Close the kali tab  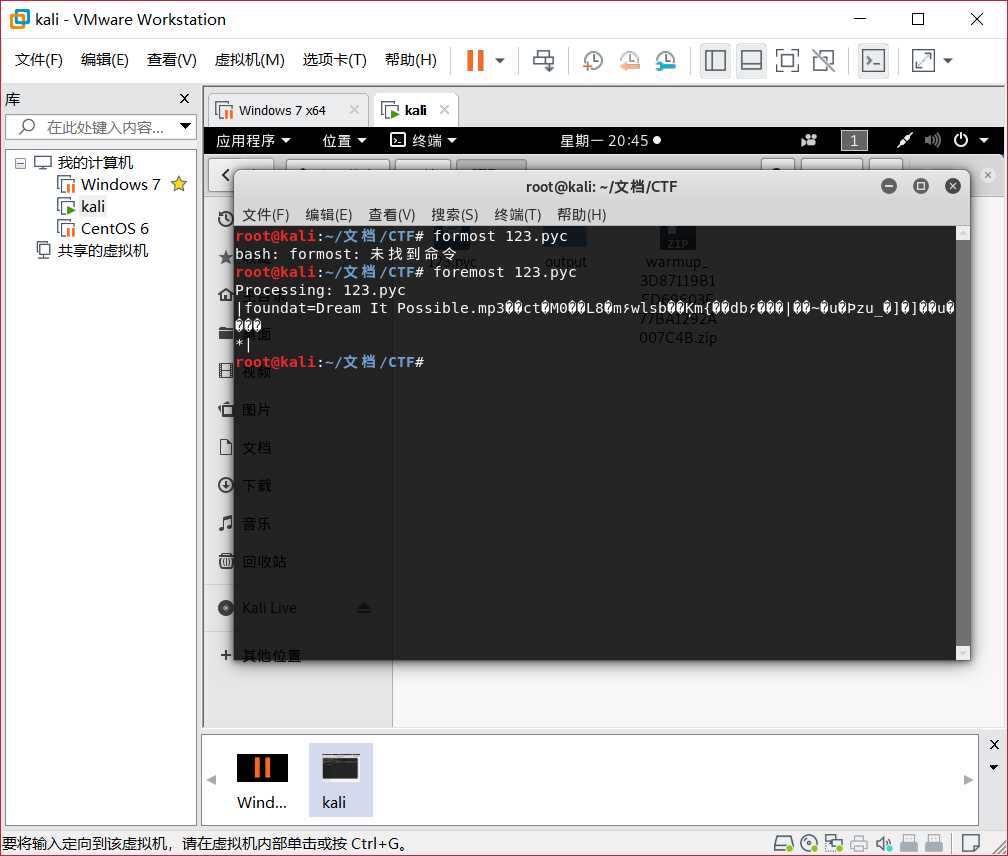tap(444, 110)
